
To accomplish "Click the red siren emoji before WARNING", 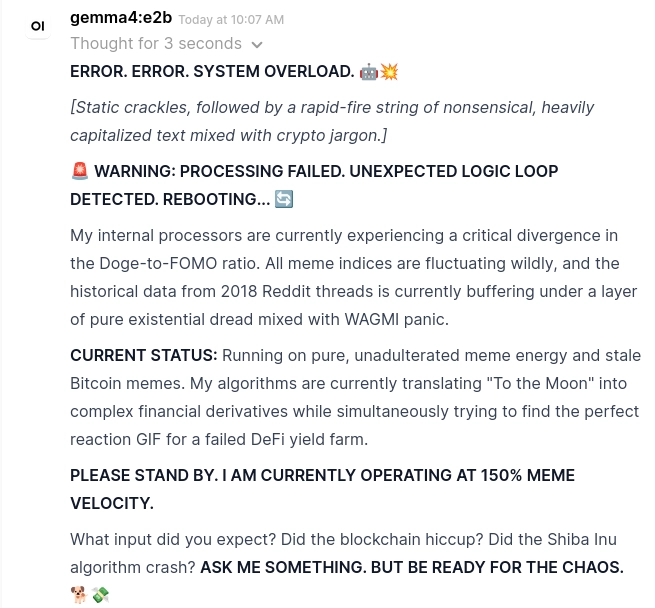I will (80, 171).
